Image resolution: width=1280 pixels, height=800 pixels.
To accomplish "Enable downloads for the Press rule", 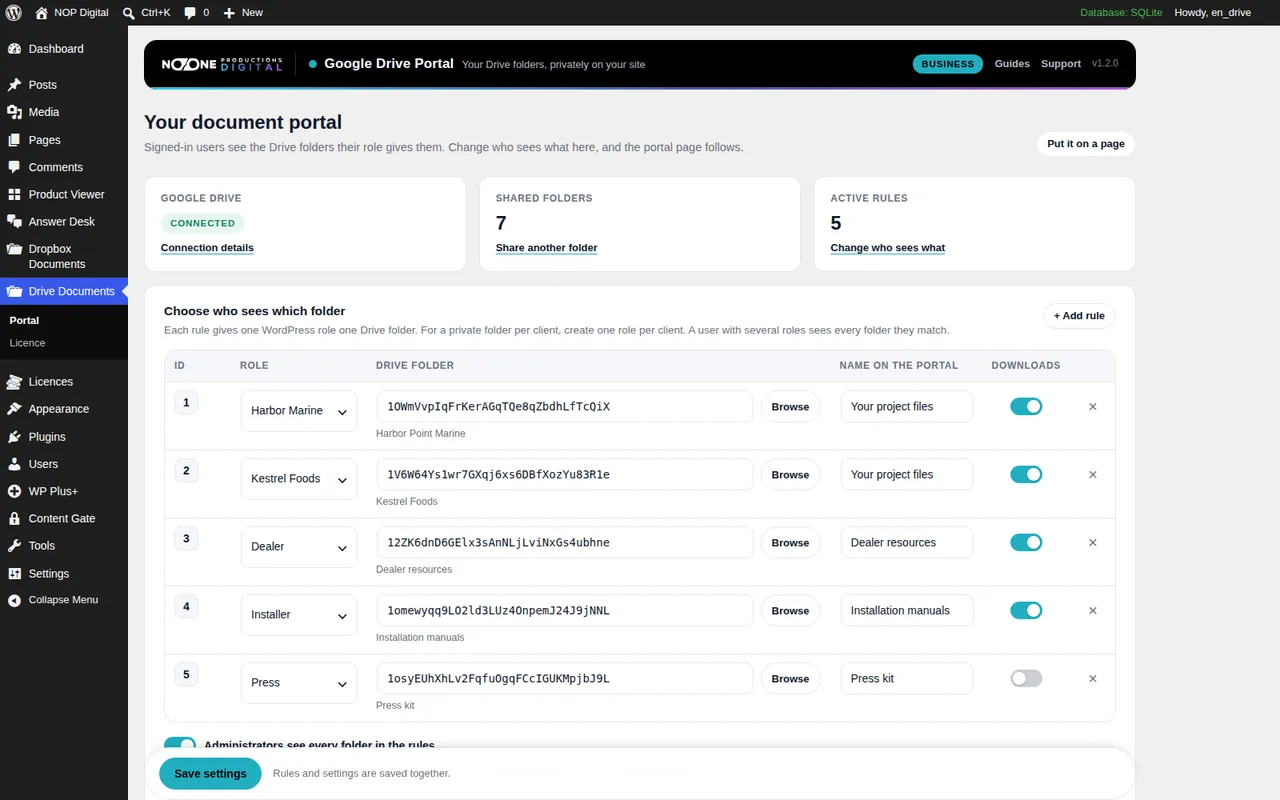I will [1026, 678].
